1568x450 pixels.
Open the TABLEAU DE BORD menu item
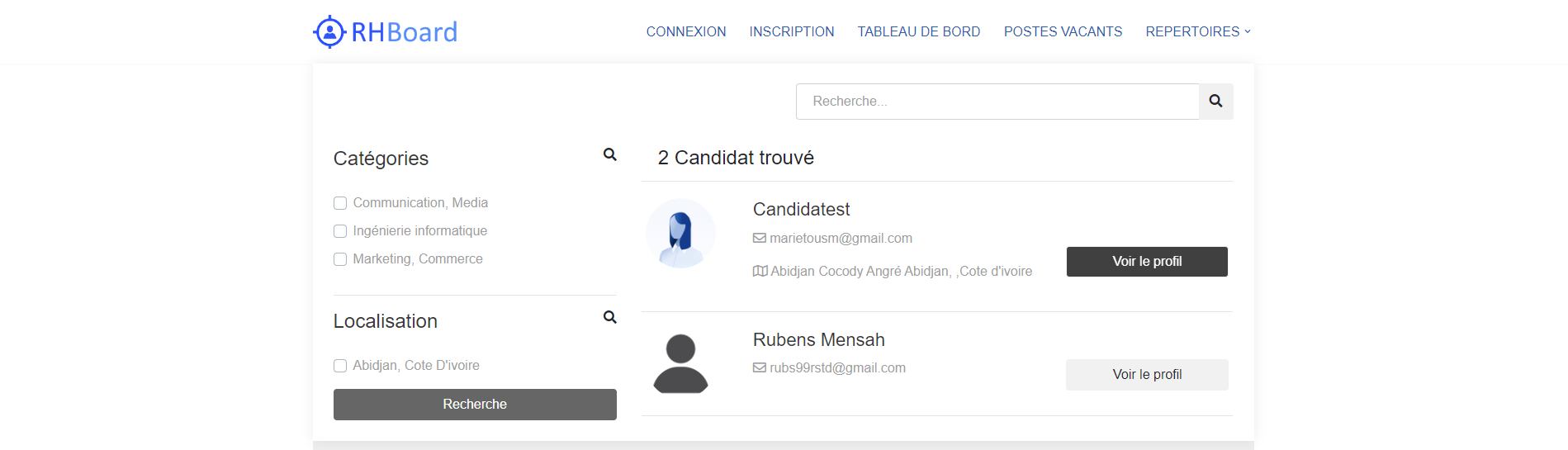click(x=919, y=31)
